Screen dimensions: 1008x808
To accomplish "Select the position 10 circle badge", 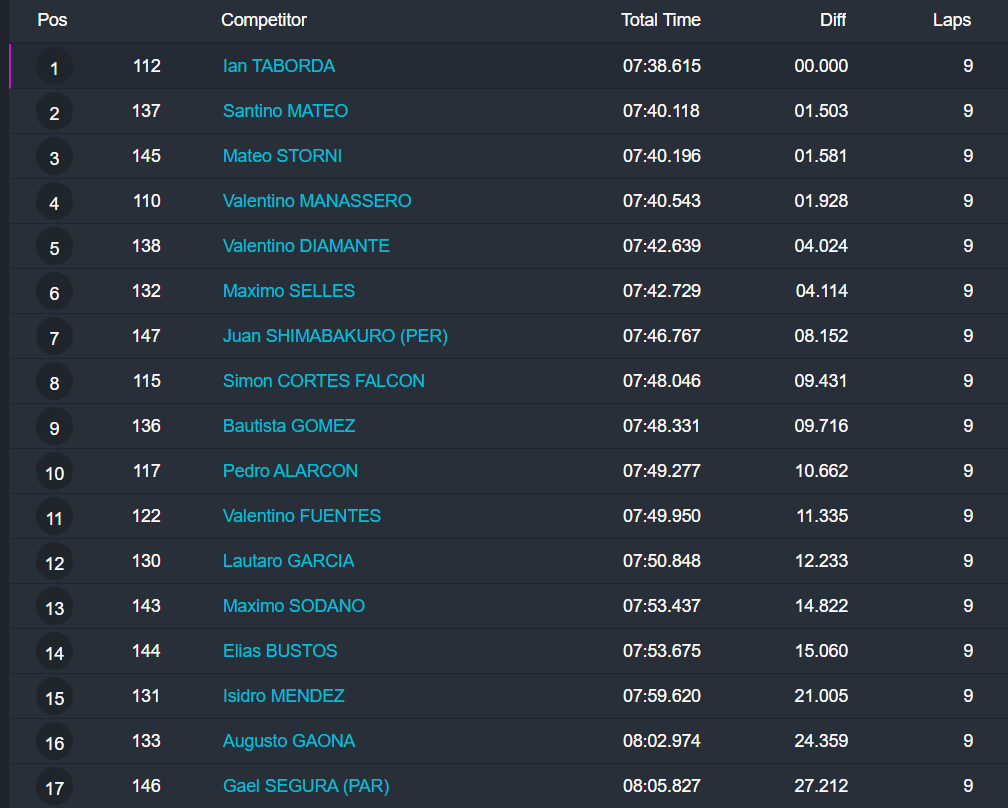I will tap(54, 473).
